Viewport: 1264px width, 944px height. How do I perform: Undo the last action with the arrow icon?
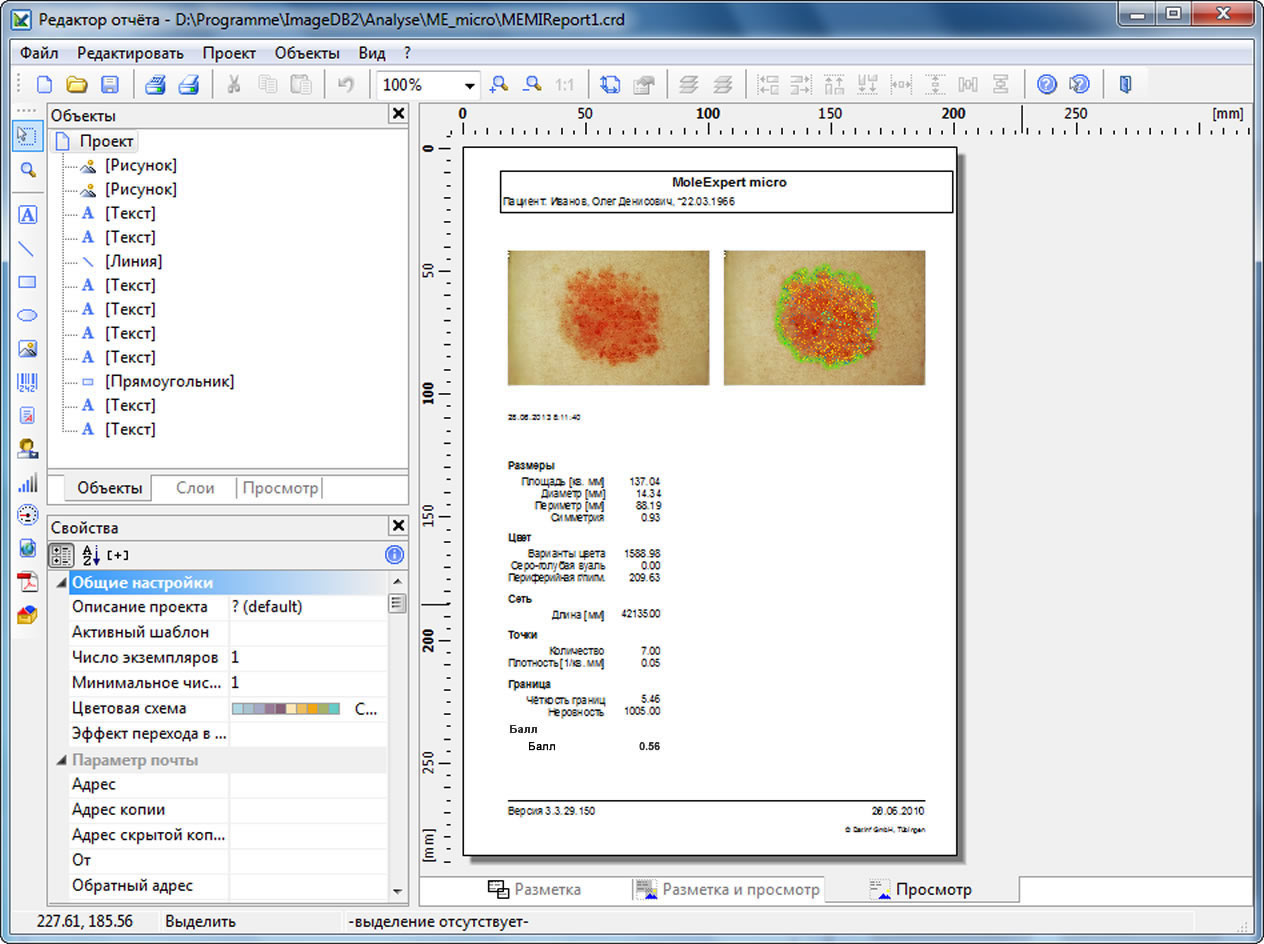[346, 85]
